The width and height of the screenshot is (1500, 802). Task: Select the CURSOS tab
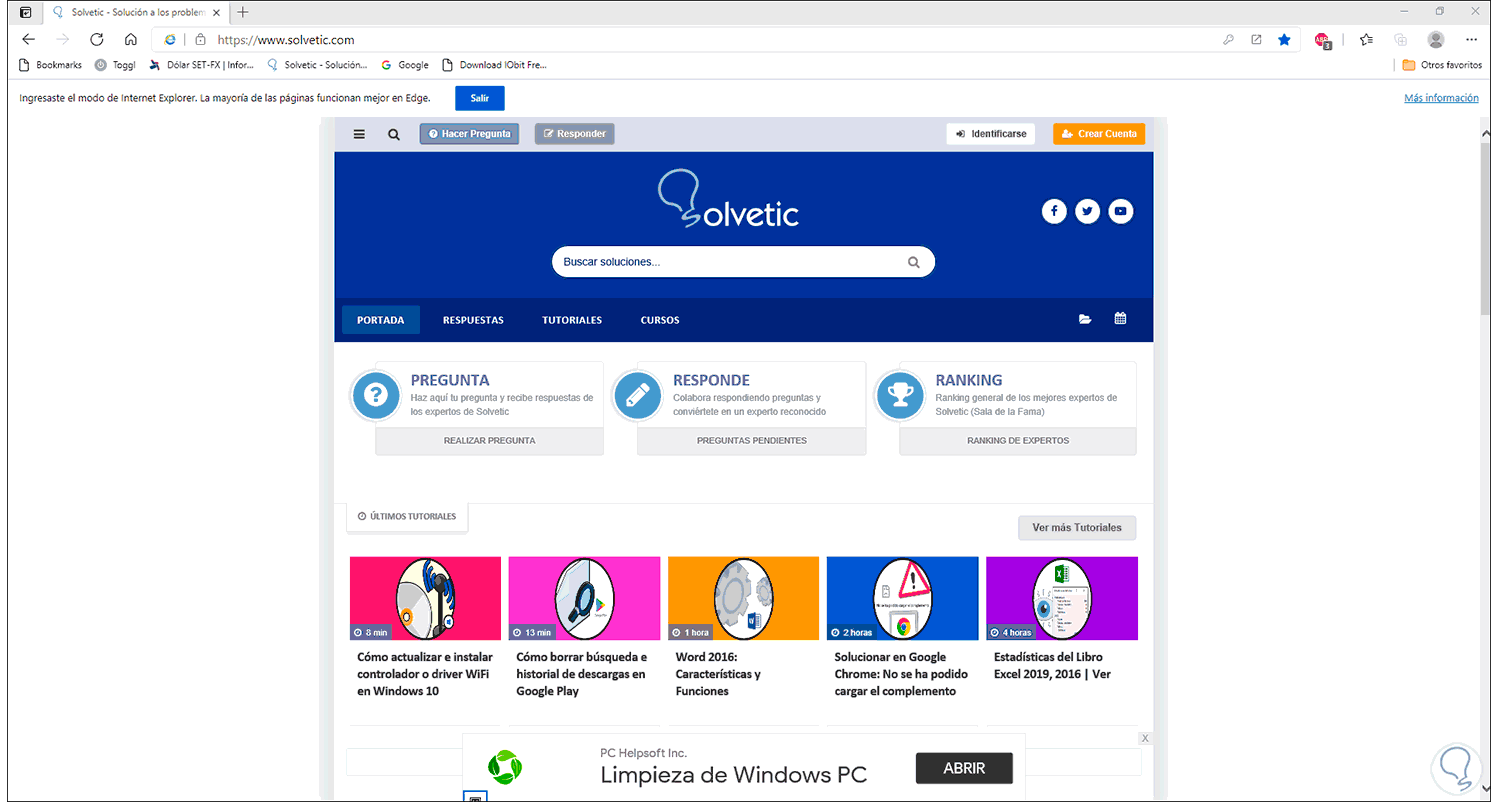(x=660, y=320)
